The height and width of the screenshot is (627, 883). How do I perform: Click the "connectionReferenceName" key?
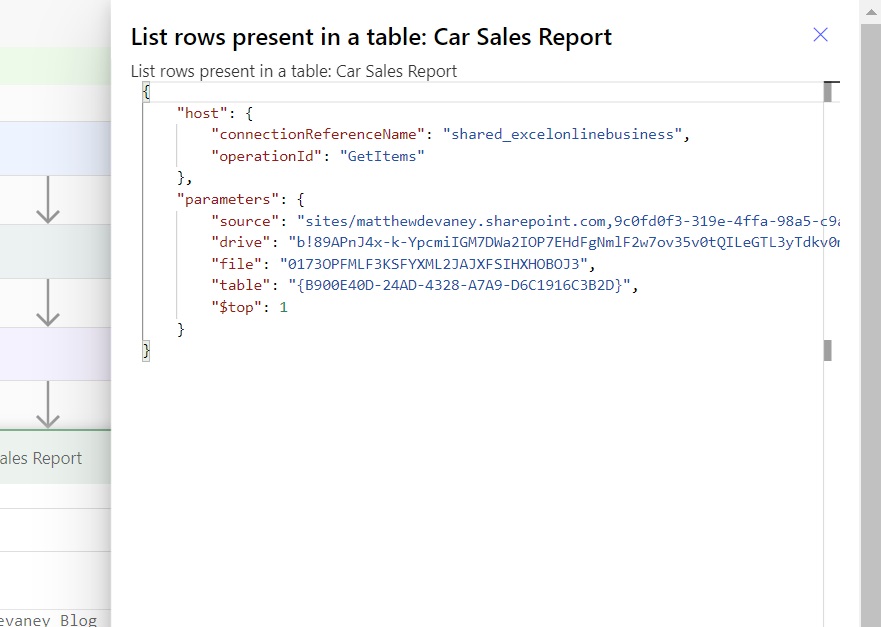318,135
